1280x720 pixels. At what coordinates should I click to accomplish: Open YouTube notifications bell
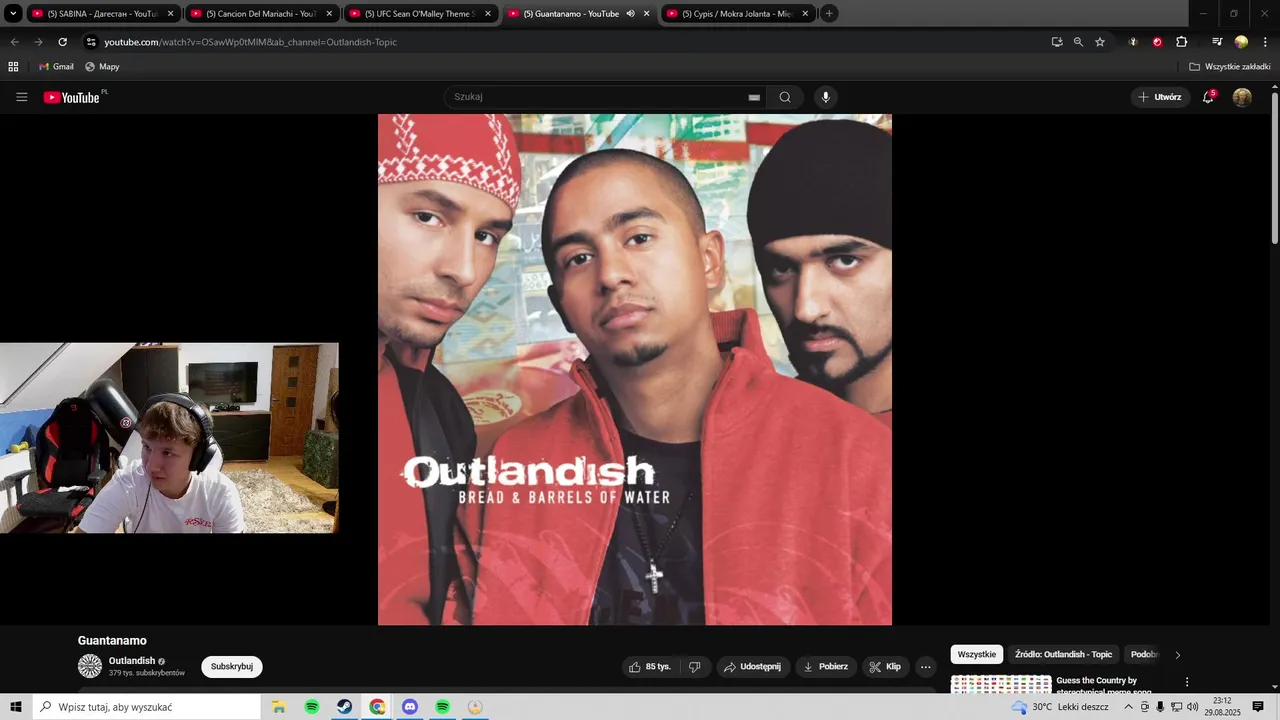pyautogui.click(x=1208, y=97)
